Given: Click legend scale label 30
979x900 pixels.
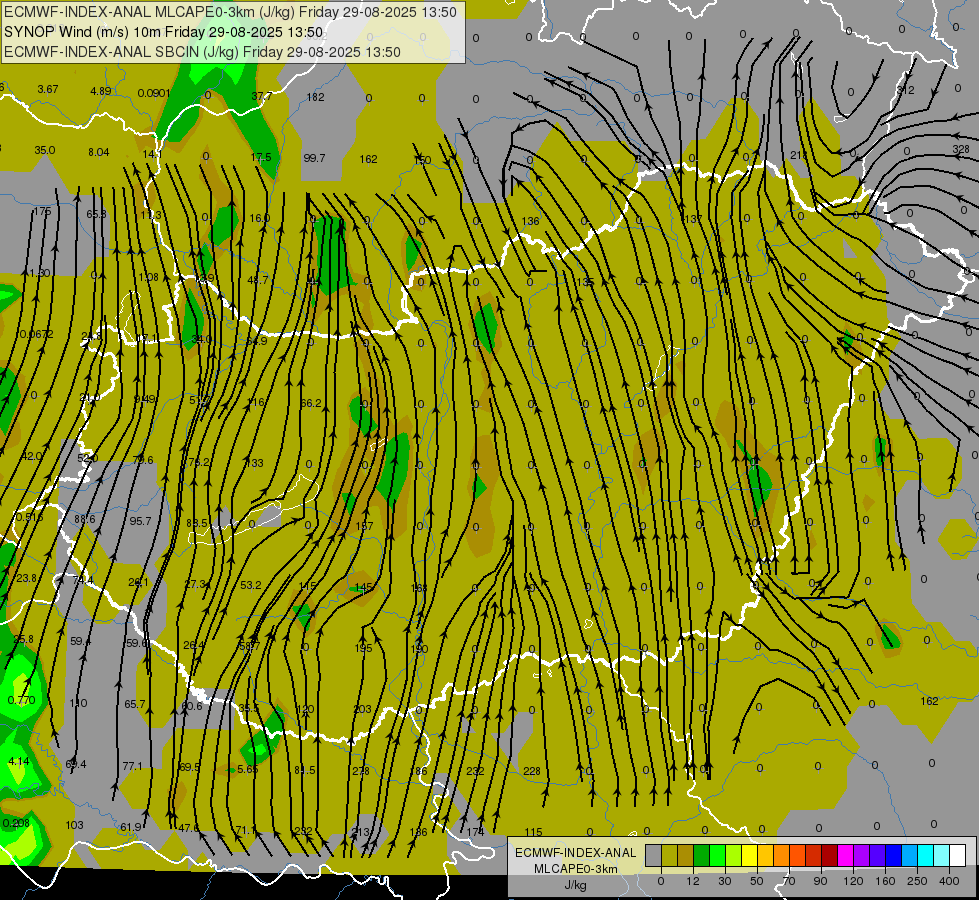Looking at the screenshot, I should 725,881.
